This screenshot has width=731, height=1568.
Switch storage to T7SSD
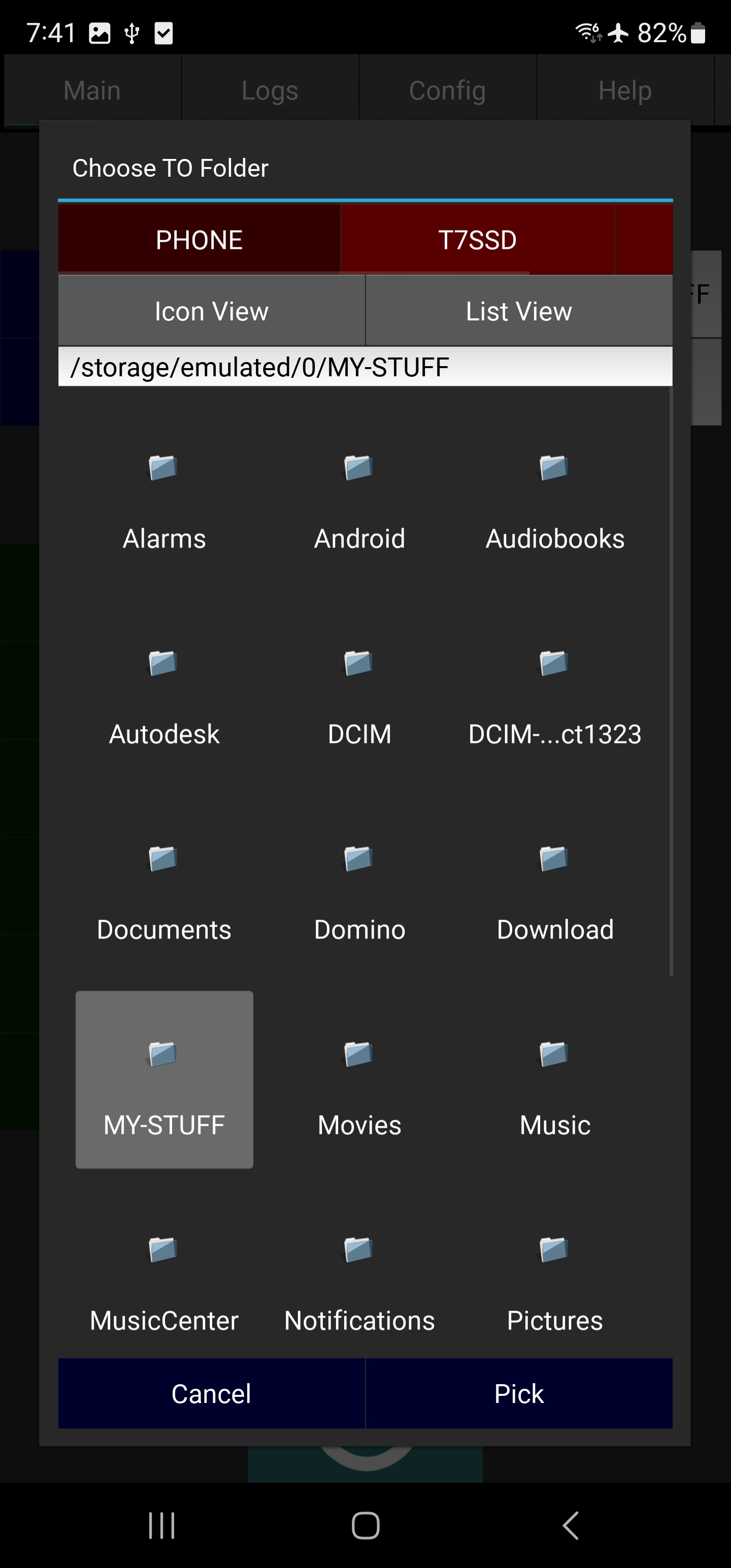coord(477,239)
